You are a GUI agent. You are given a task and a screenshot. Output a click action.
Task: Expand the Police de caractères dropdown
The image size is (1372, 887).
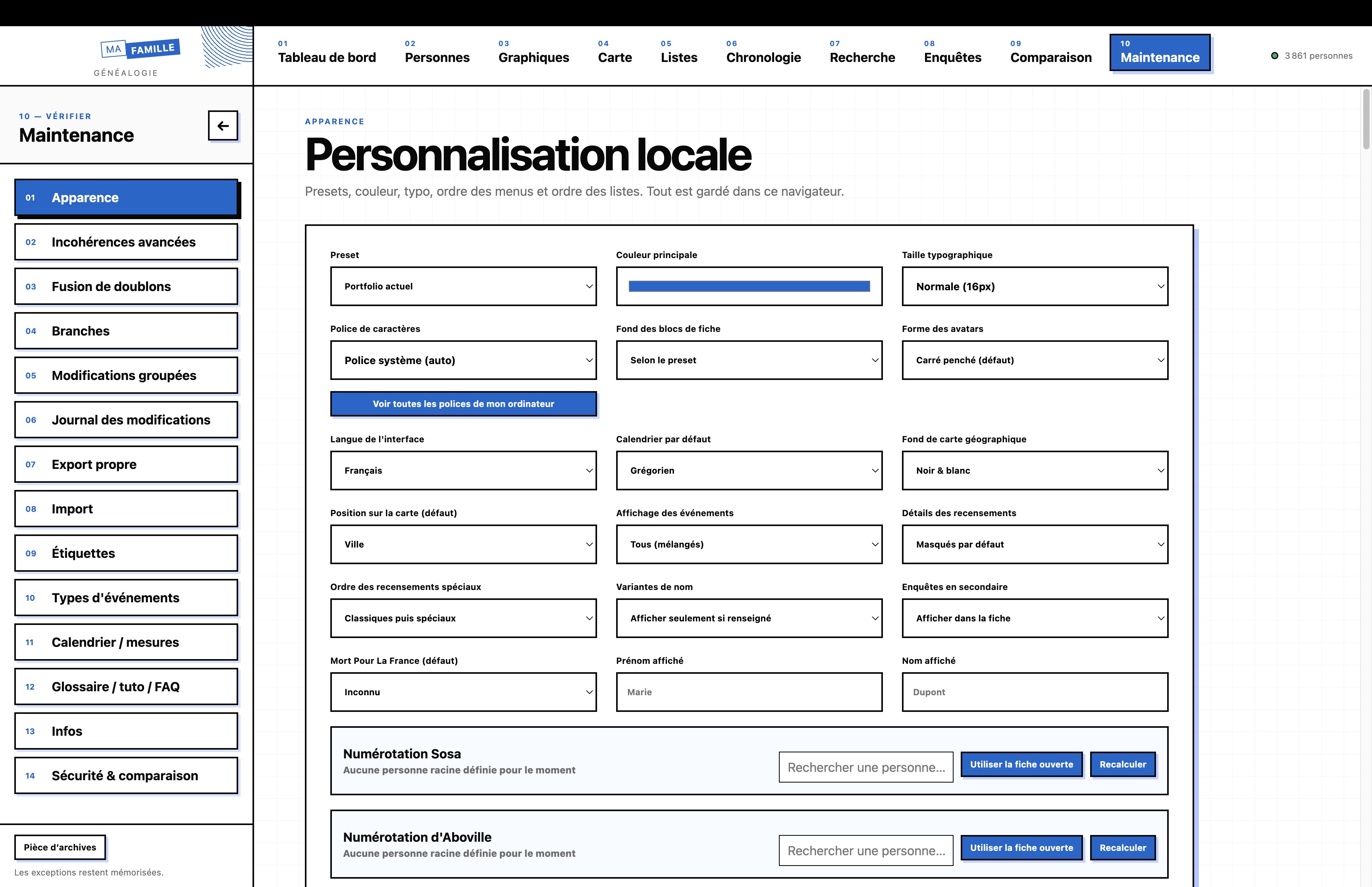coord(463,360)
